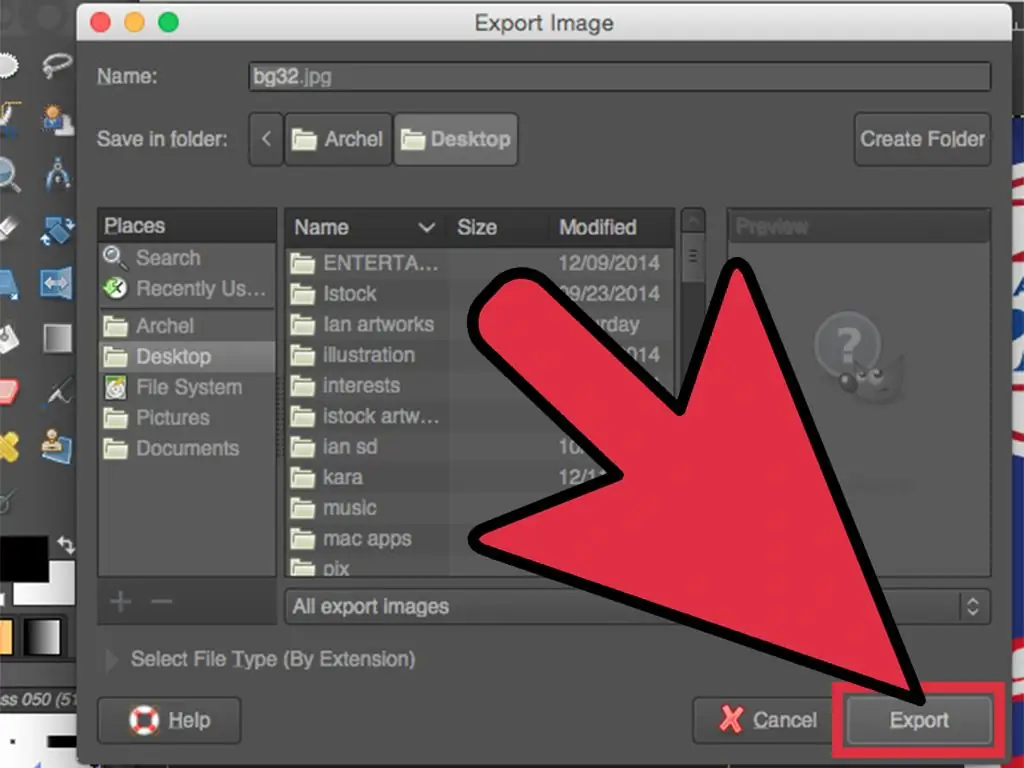Swap foreground and background colors
The height and width of the screenshot is (768, 1024).
(66, 544)
